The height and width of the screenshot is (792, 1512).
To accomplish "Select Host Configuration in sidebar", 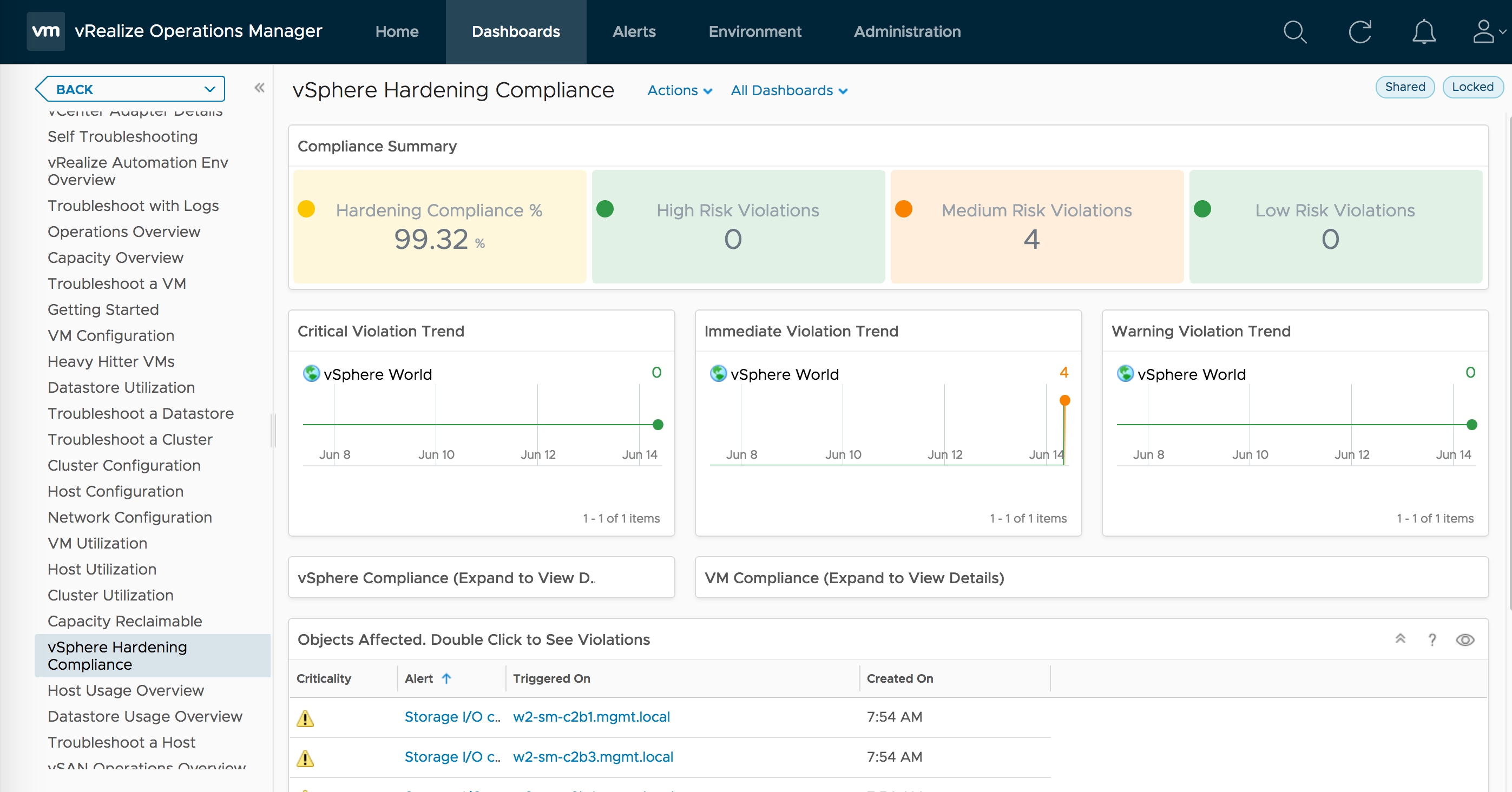I will pyautogui.click(x=116, y=491).
